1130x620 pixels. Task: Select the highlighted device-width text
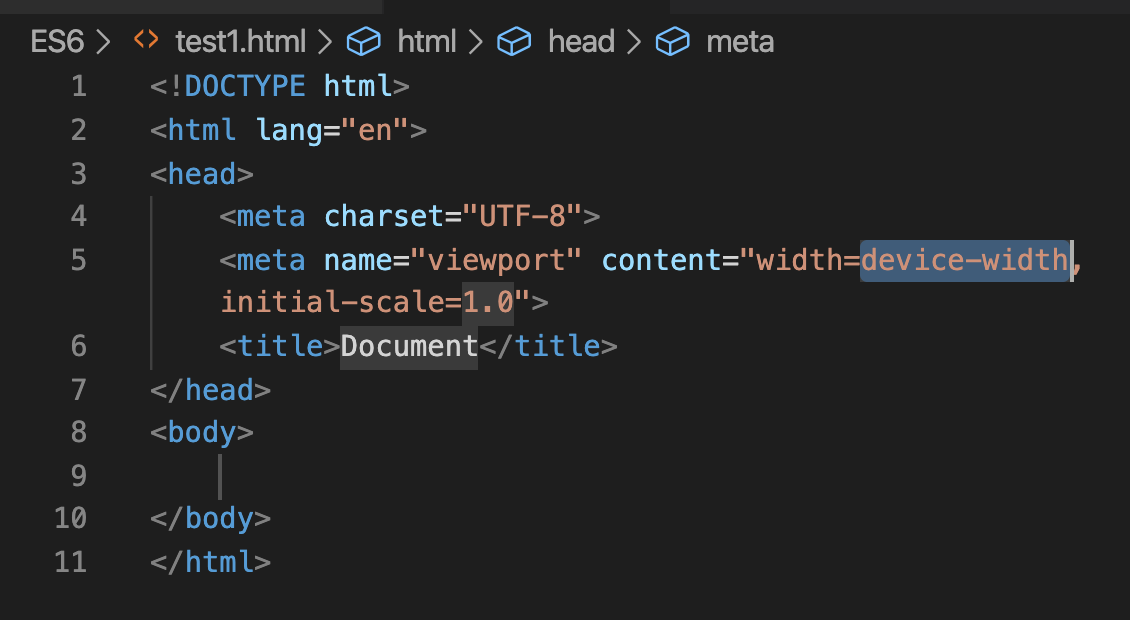point(964,260)
